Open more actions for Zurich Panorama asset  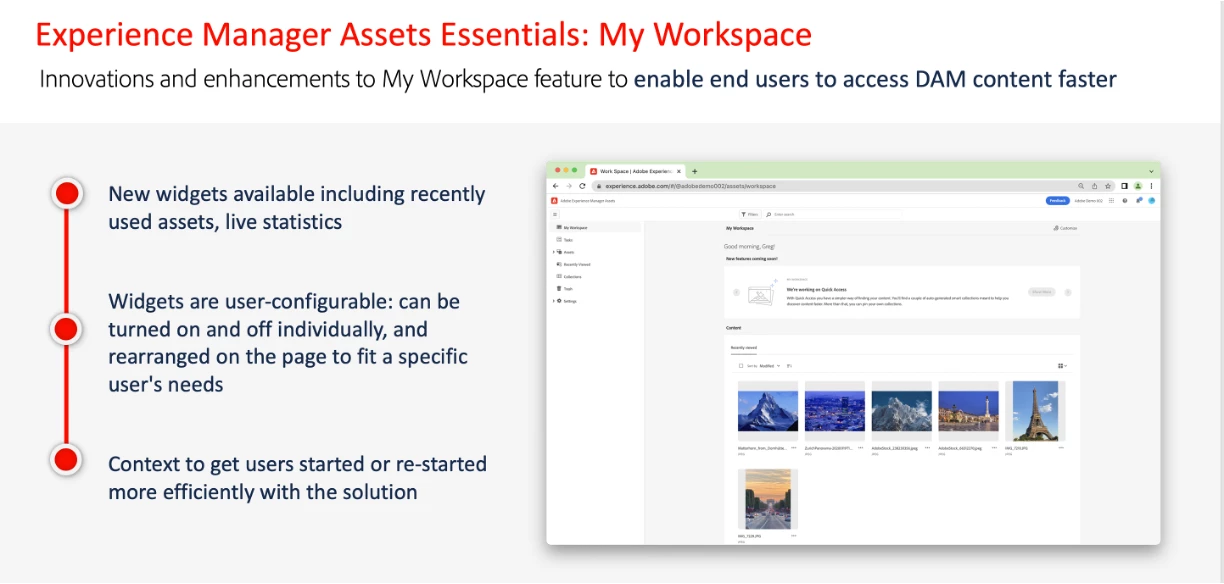(860, 448)
